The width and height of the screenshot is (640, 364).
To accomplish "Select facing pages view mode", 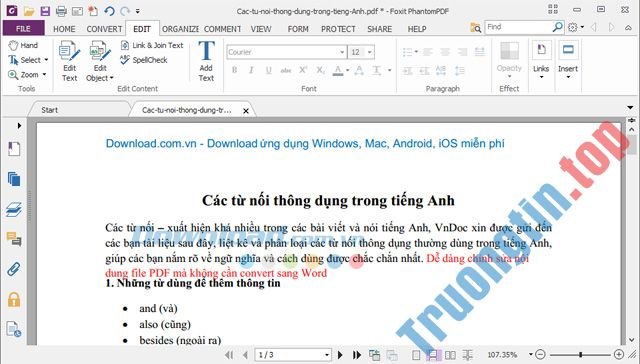I will point(450,355).
